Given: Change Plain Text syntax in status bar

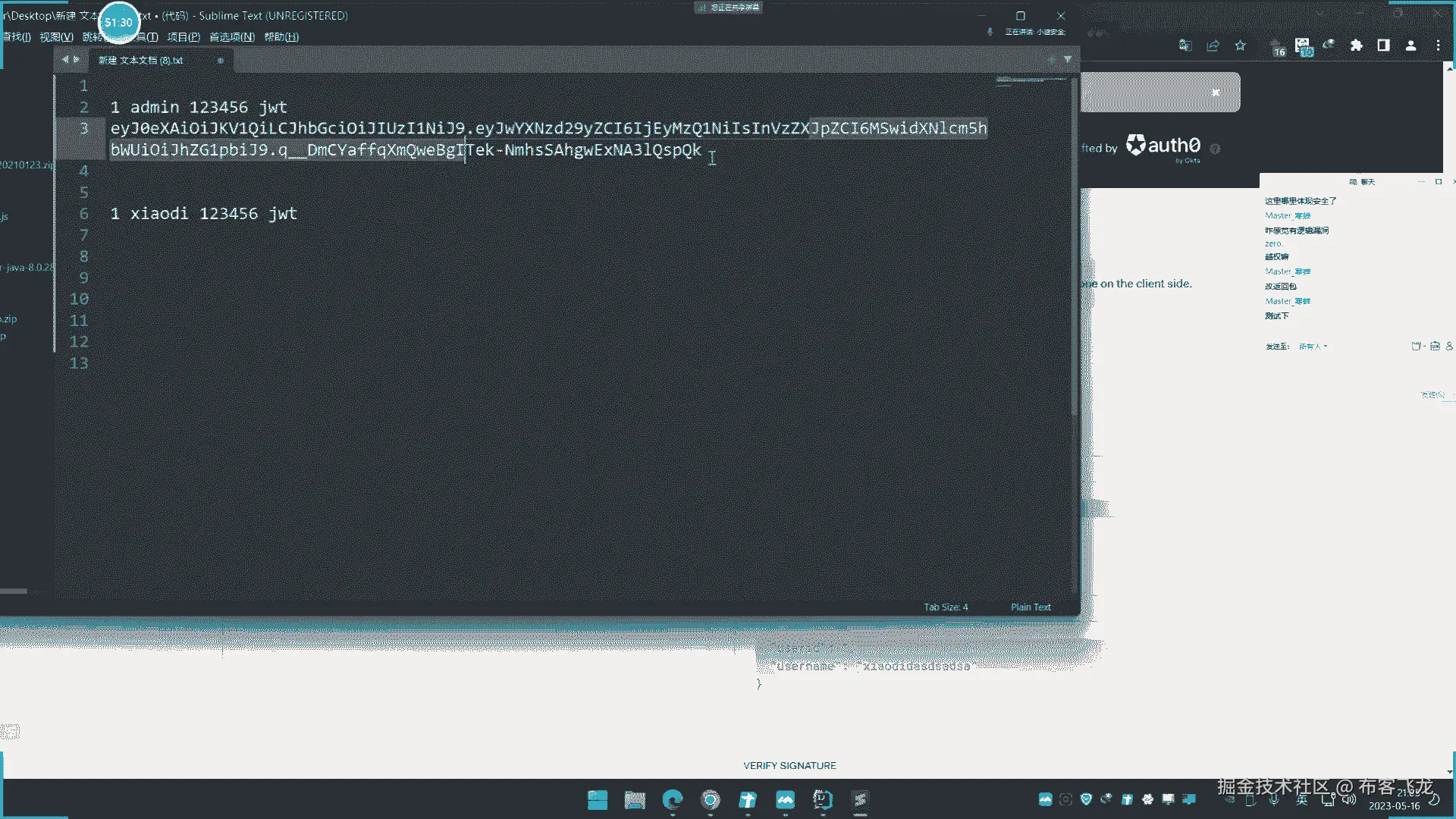Looking at the screenshot, I should (x=1030, y=607).
